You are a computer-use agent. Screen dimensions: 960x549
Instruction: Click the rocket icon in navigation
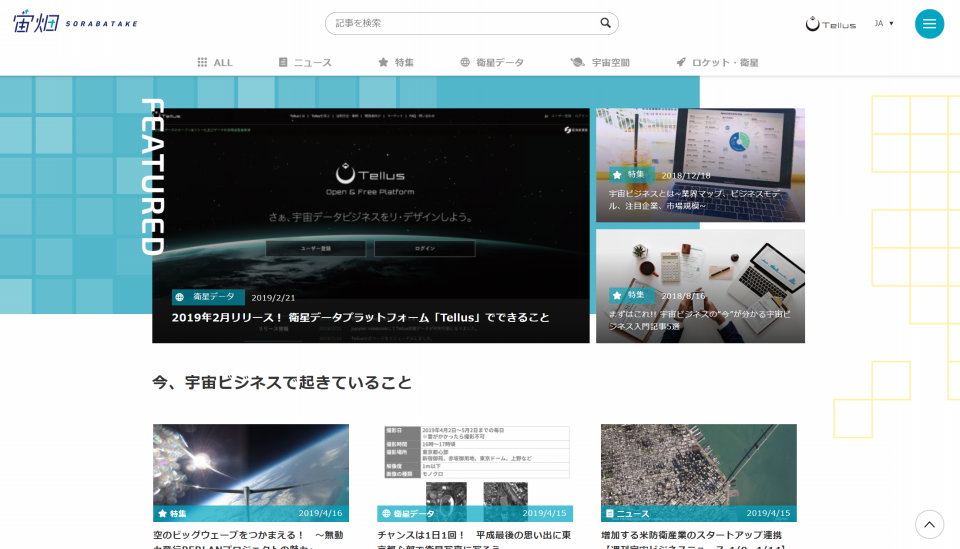[681, 62]
